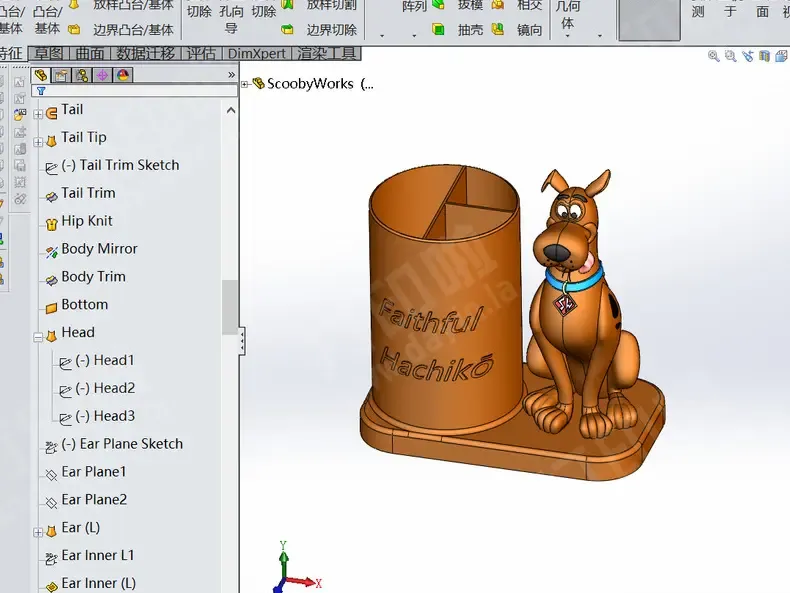790x593 pixels.
Task: Click the 边界凸台/基体 icon
Action: [x=74, y=30]
